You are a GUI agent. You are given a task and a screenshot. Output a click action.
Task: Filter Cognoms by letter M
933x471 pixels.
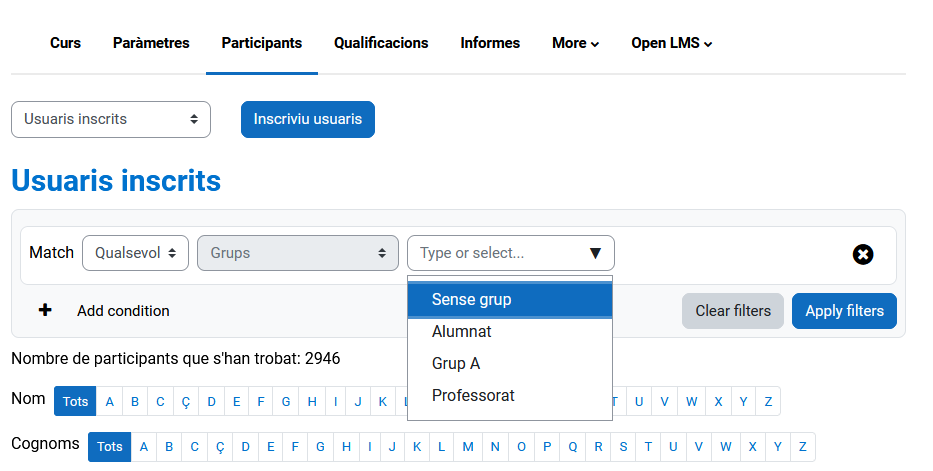468,447
